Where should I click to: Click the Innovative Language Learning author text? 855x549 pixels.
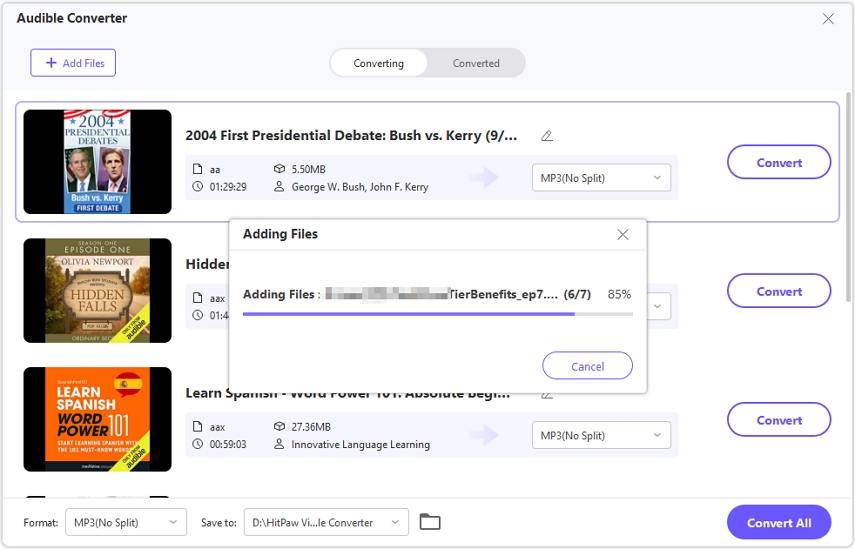click(x=360, y=444)
